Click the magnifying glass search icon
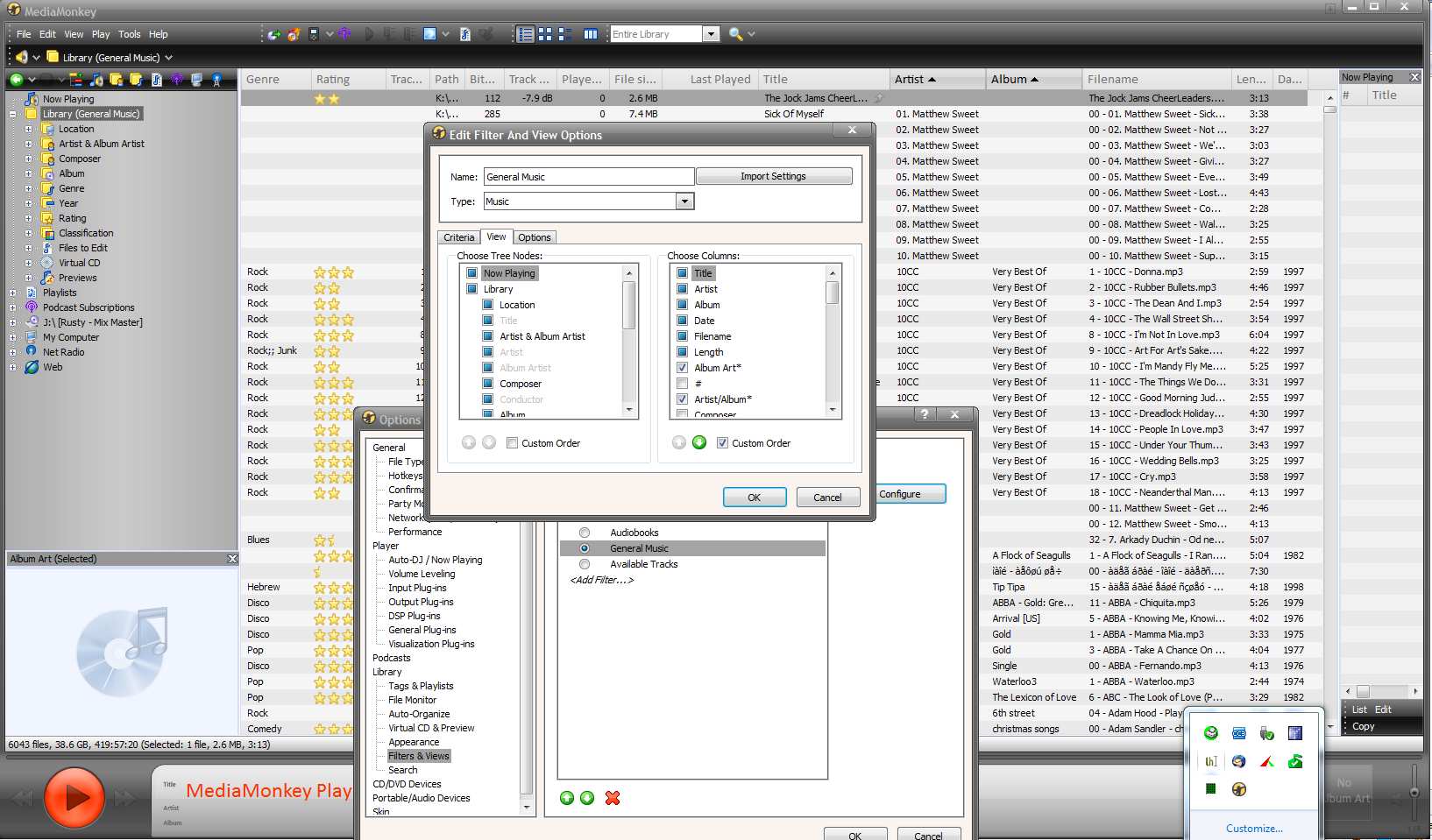Viewport: 1432px width, 840px height. (x=735, y=34)
